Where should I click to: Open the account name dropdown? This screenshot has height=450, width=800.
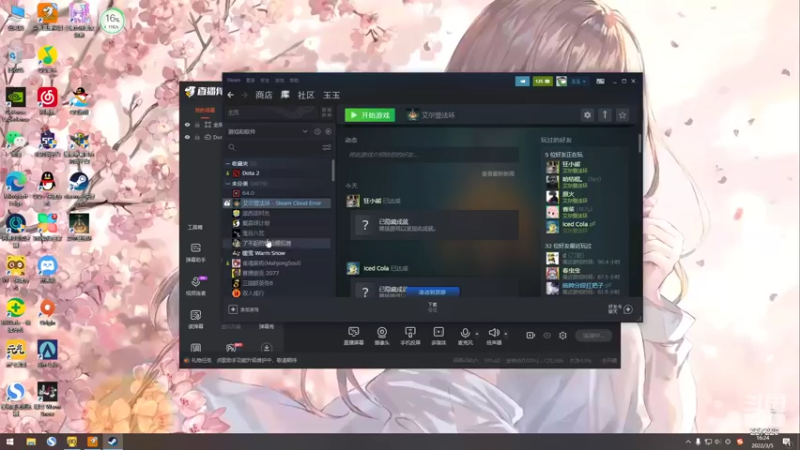point(579,81)
